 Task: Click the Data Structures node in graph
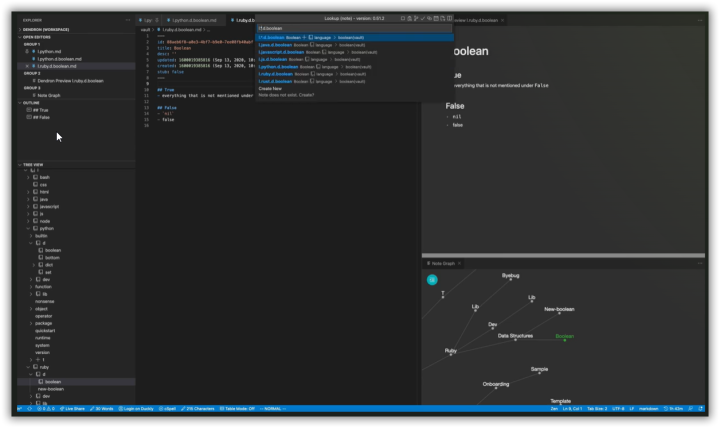click(x=515, y=337)
